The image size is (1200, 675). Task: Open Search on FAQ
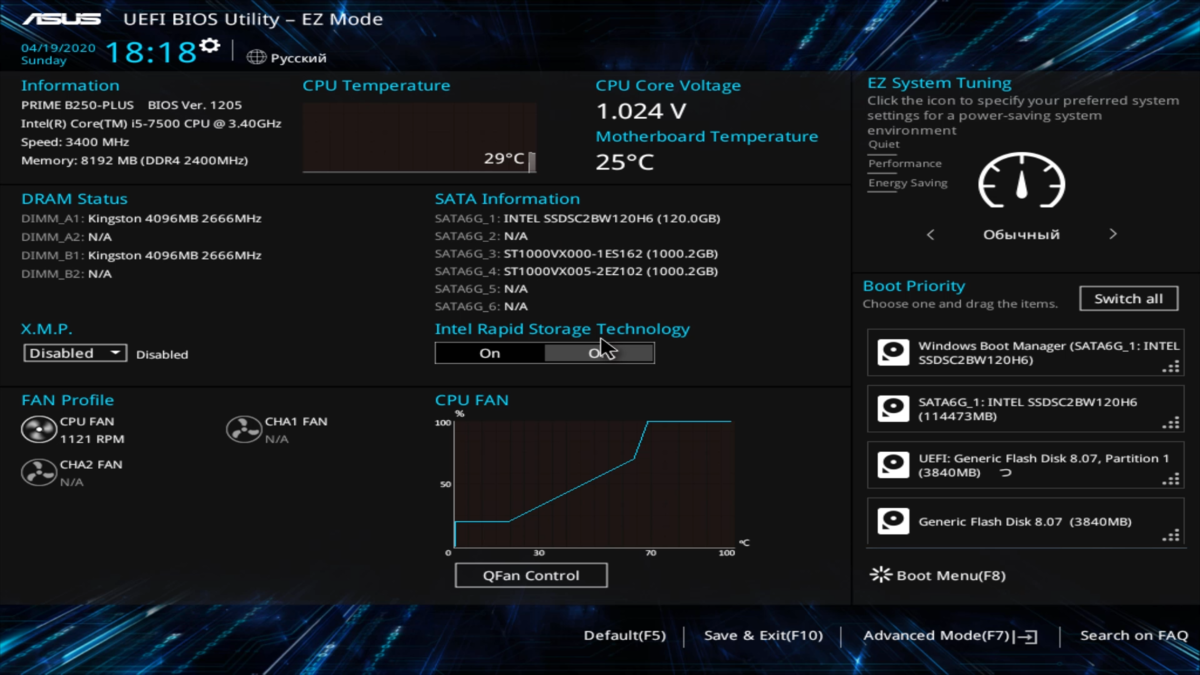click(1134, 636)
